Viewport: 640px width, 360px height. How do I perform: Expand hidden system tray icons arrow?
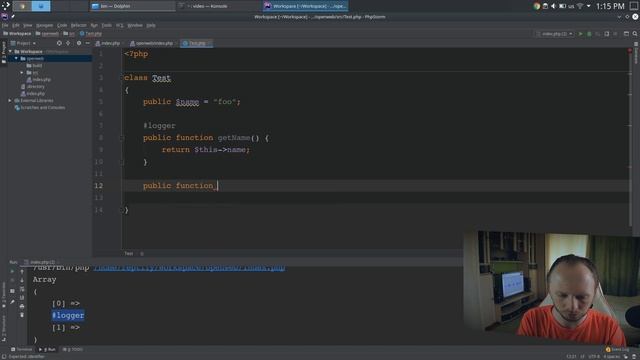(589, 6)
